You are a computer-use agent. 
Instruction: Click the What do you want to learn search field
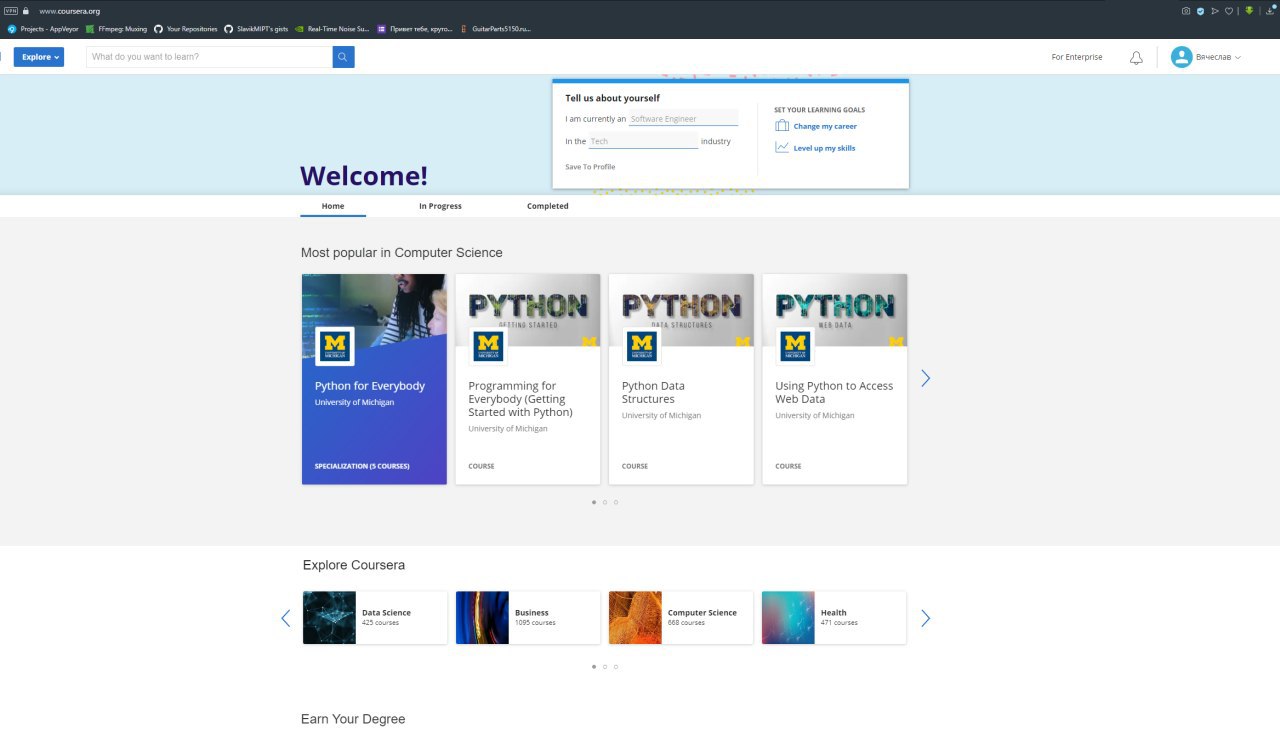click(209, 57)
